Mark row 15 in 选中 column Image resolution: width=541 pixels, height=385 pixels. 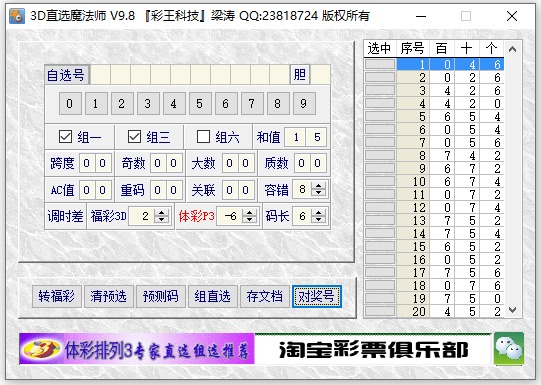point(380,246)
